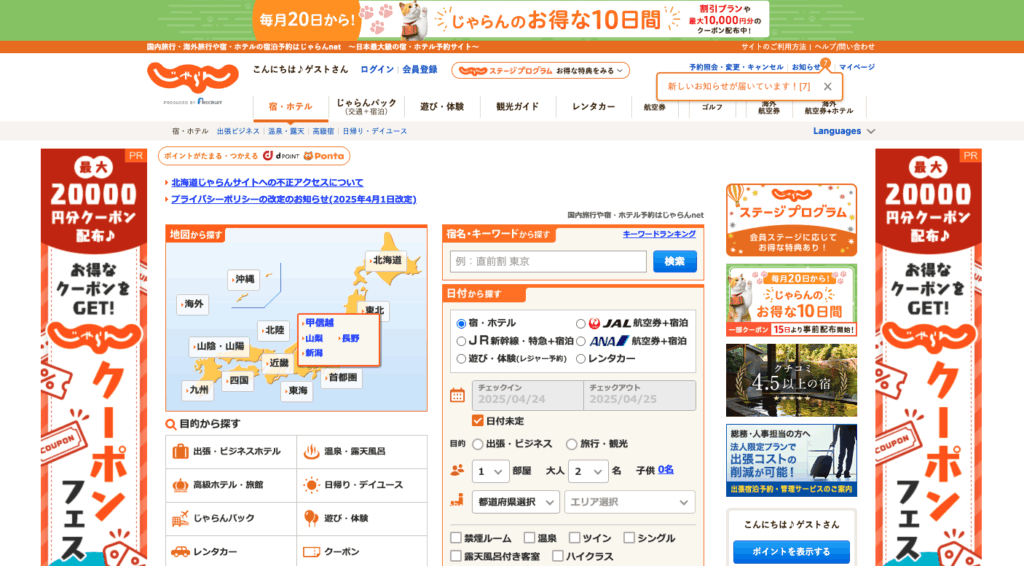Click the ポイントを表示する button
Image resolution: width=1024 pixels, height=566 pixels.
[x=791, y=552]
